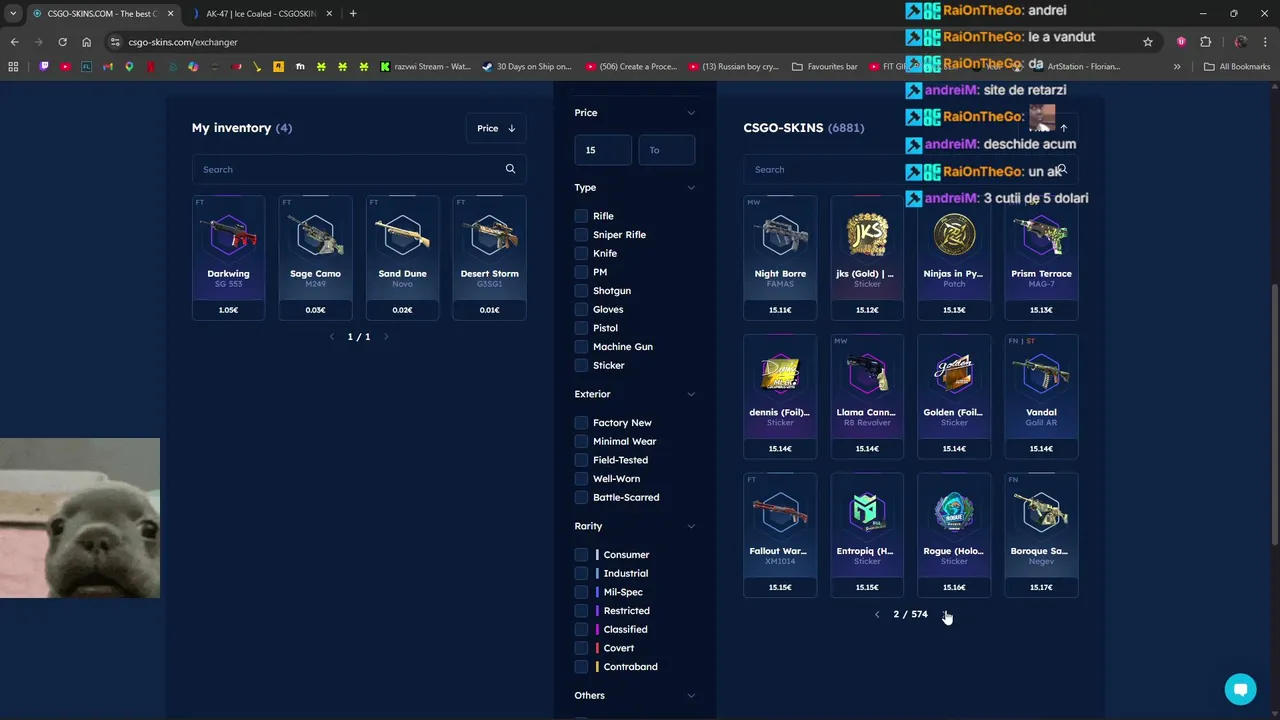The height and width of the screenshot is (720, 1280).
Task: Open the Russian boy cry YouTube bookmark
Action: [733, 67]
